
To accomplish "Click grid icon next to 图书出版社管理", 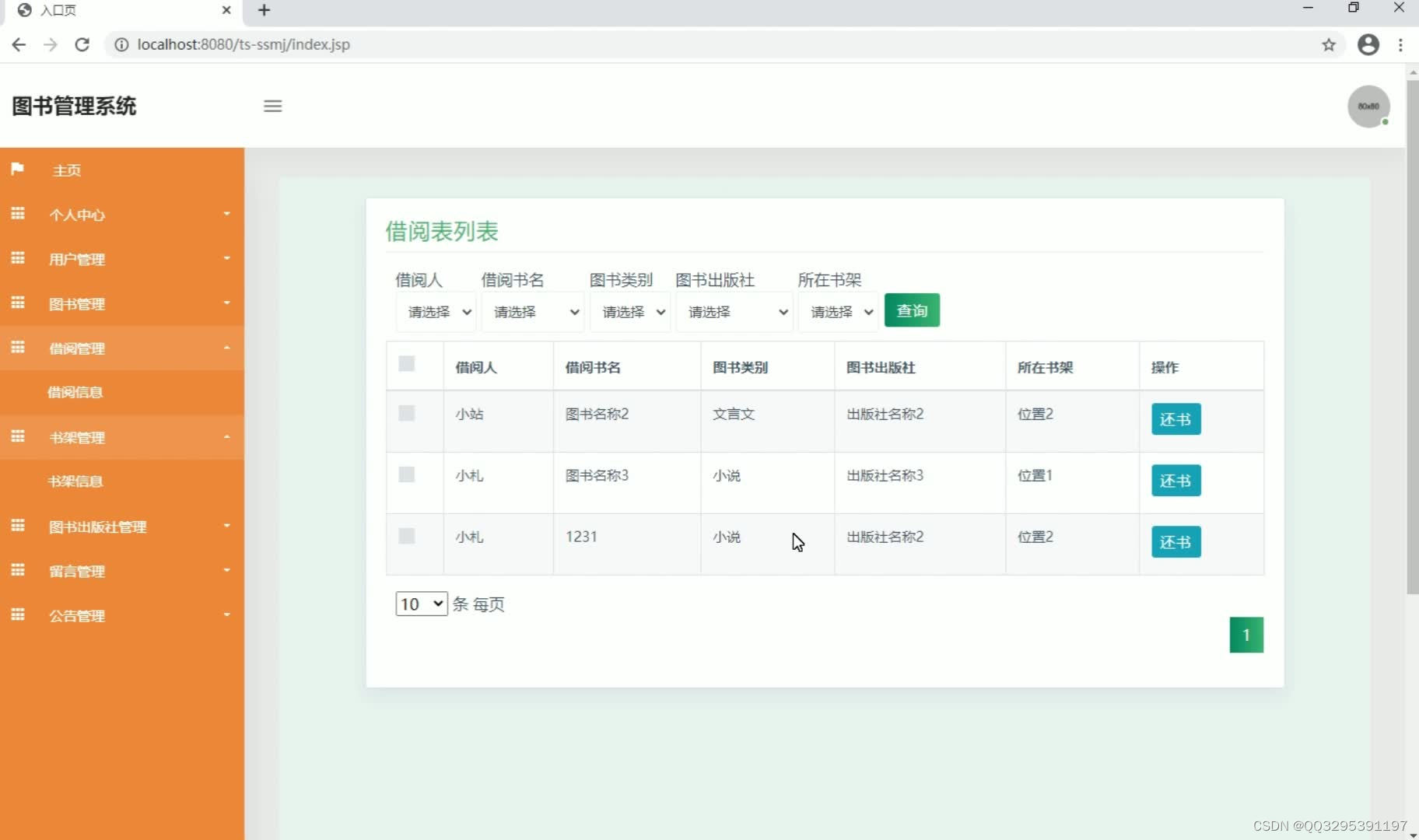I will tap(18, 525).
